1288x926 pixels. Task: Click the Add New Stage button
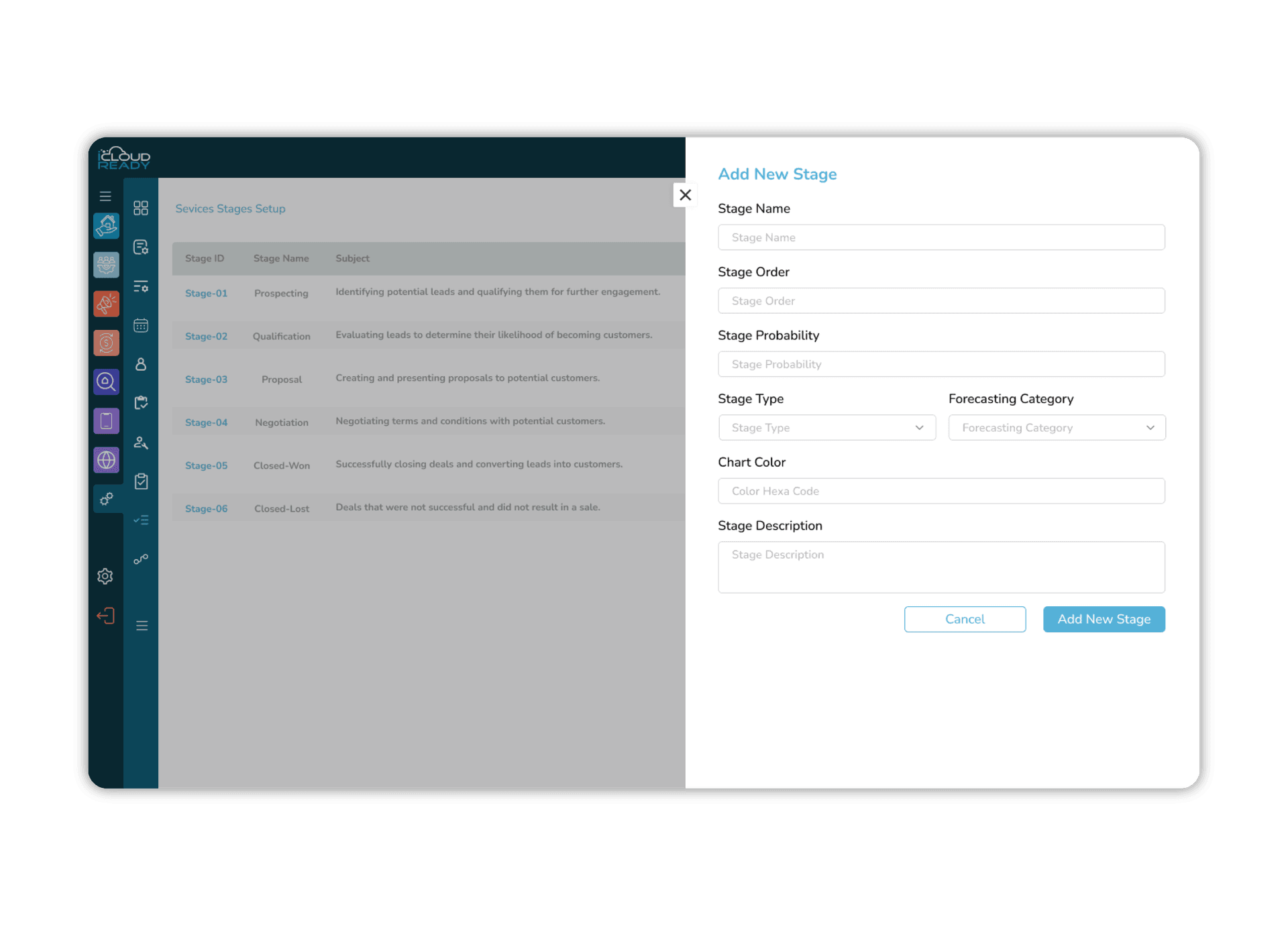(x=1104, y=619)
